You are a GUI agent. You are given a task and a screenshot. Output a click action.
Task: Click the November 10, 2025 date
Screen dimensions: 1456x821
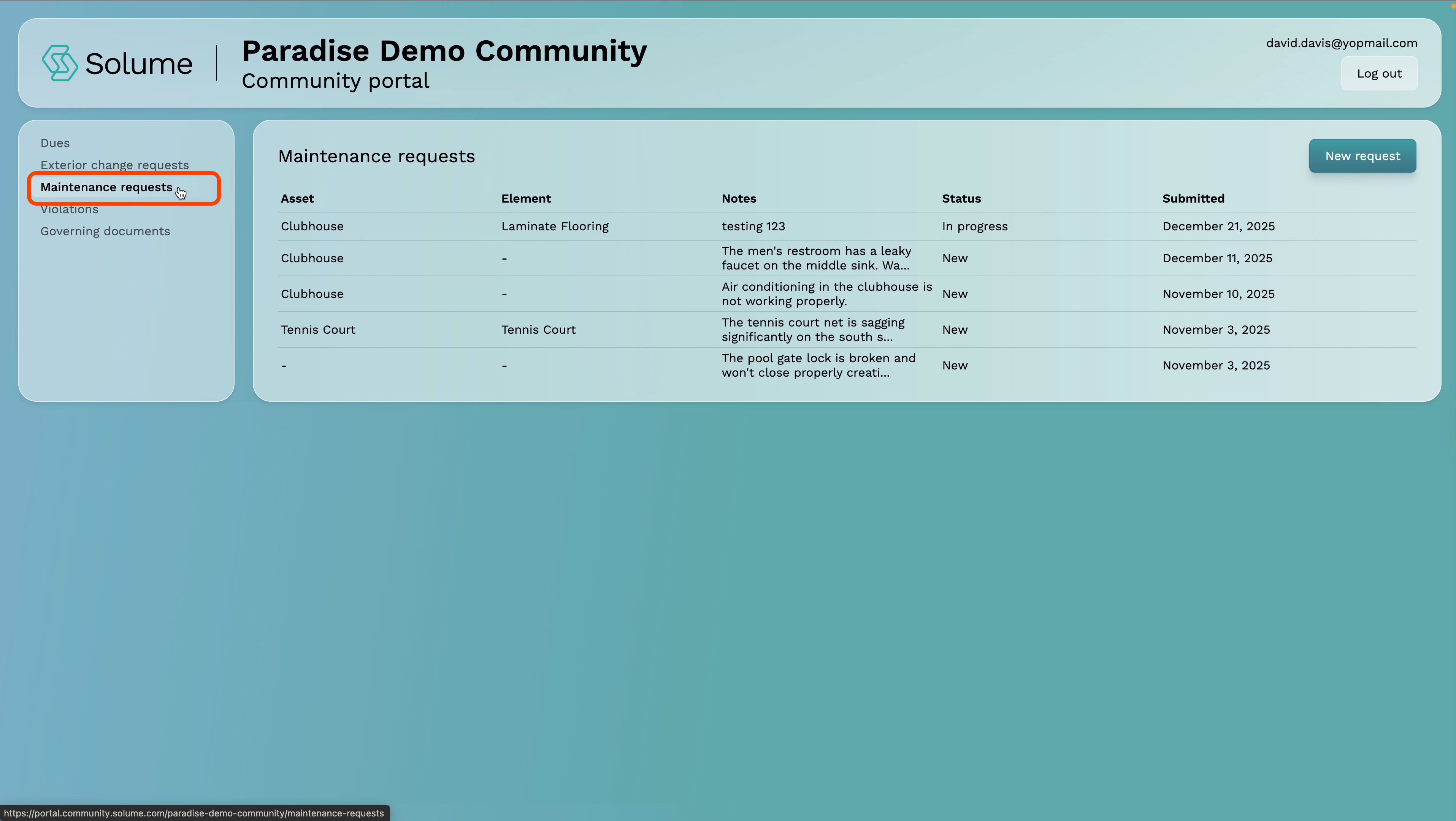pos(1218,294)
